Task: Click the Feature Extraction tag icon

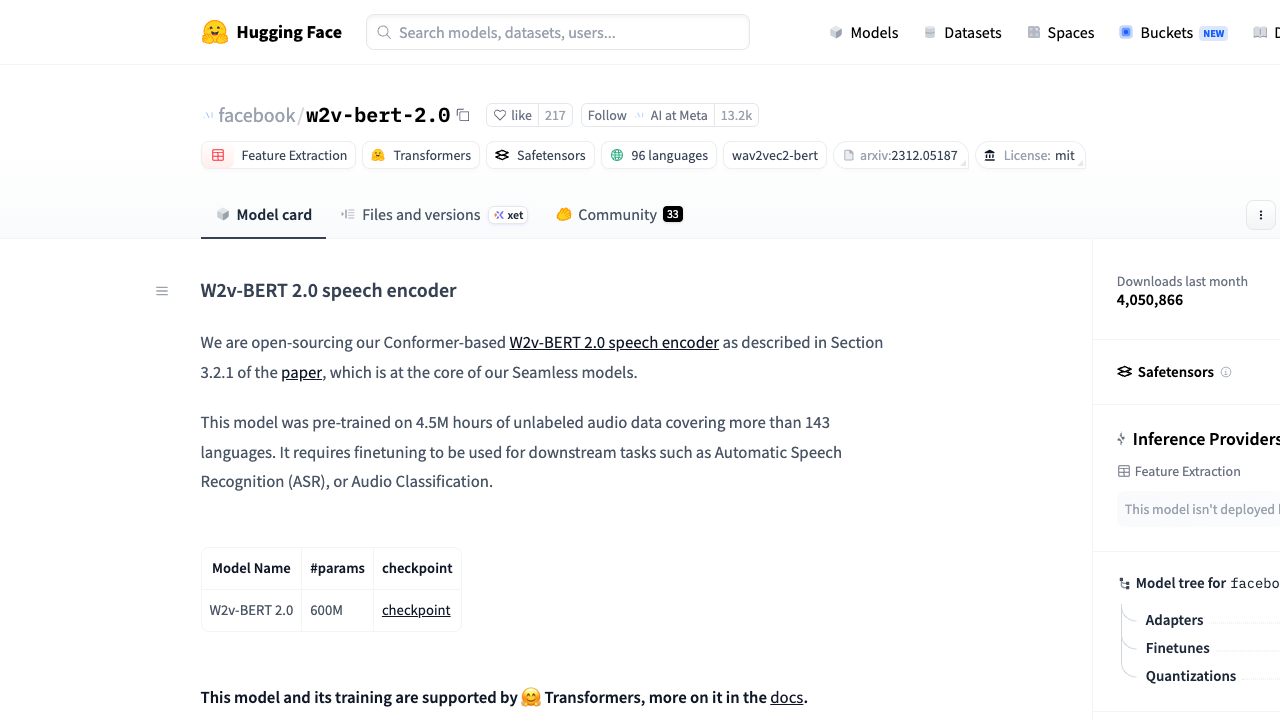Action: coord(218,155)
